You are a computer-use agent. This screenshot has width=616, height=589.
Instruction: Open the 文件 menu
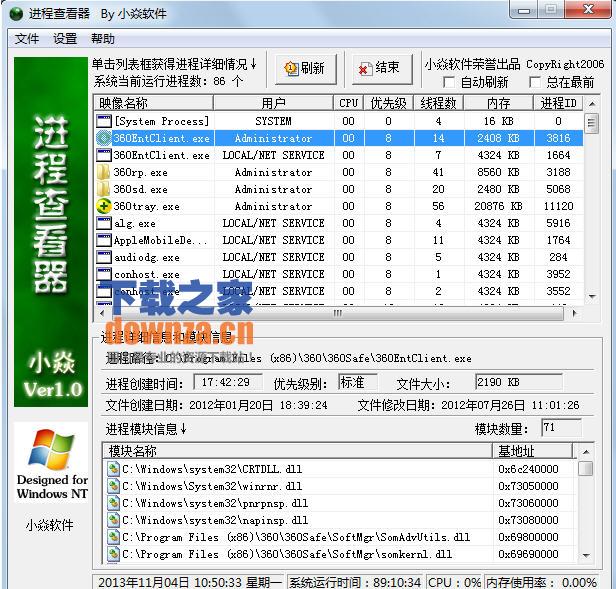(27, 39)
